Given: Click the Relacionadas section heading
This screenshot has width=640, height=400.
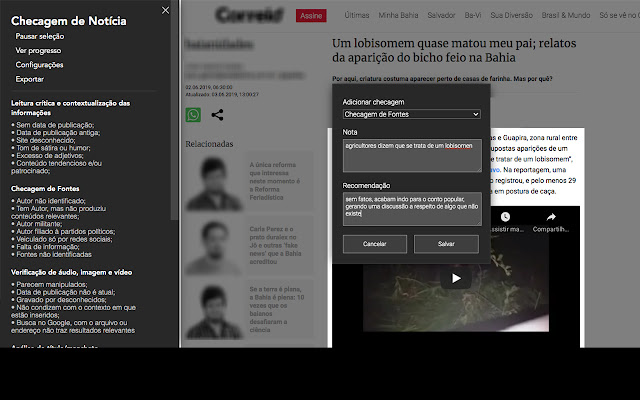Looking at the screenshot, I should click(x=209, y=144).
